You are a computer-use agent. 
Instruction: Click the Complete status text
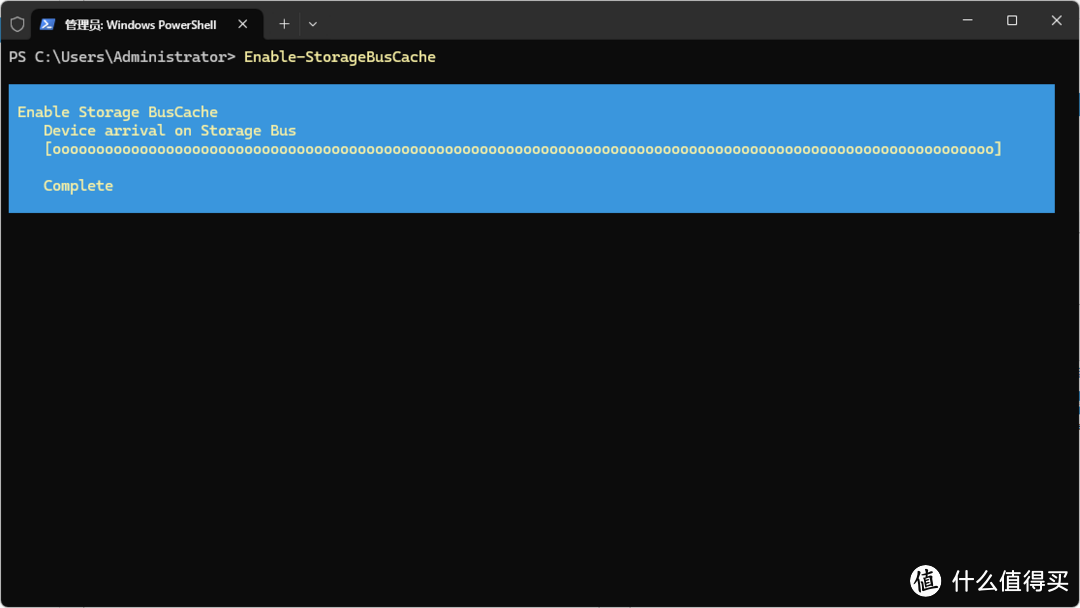pos(78,185)
